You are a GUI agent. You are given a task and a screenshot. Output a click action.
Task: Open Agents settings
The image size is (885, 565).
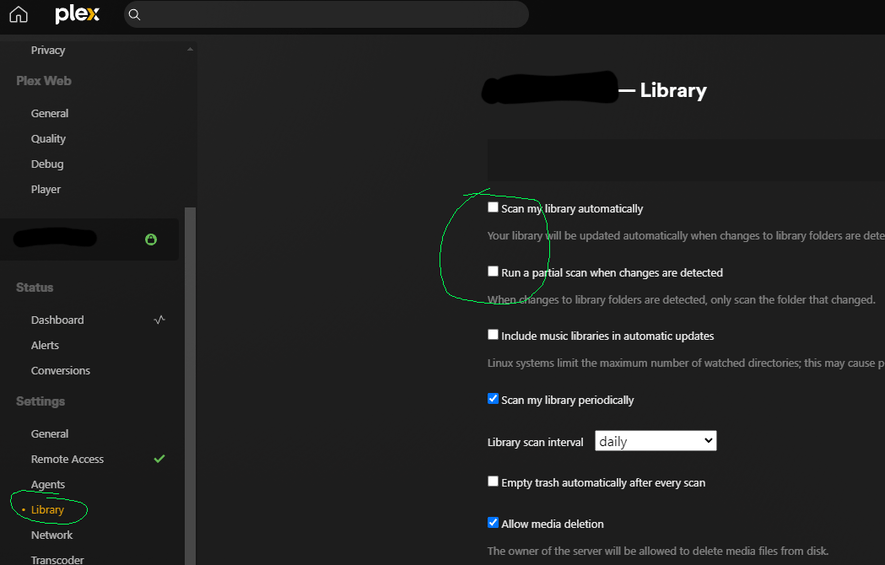48,485
